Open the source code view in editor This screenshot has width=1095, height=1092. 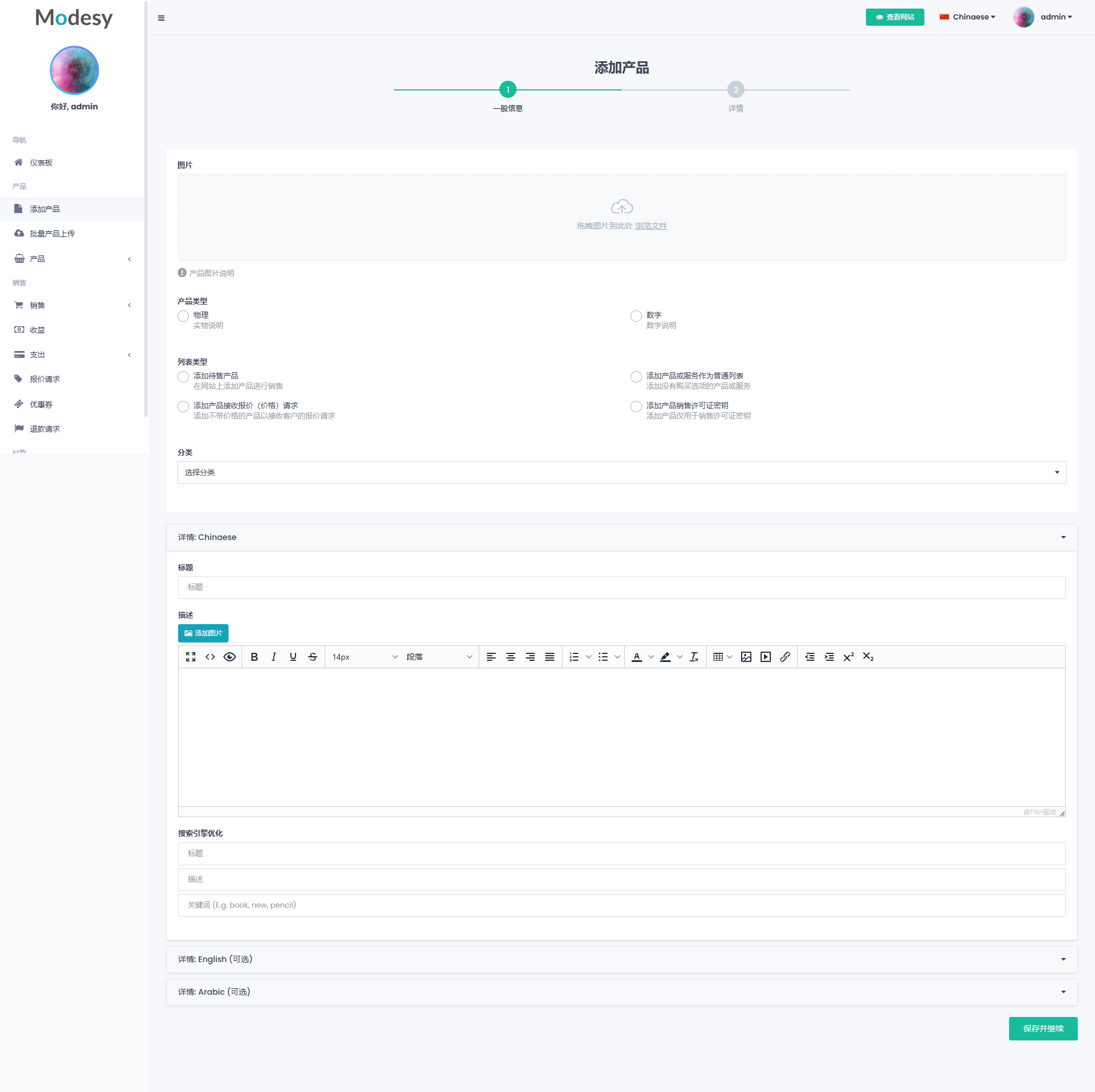point(210,657)
